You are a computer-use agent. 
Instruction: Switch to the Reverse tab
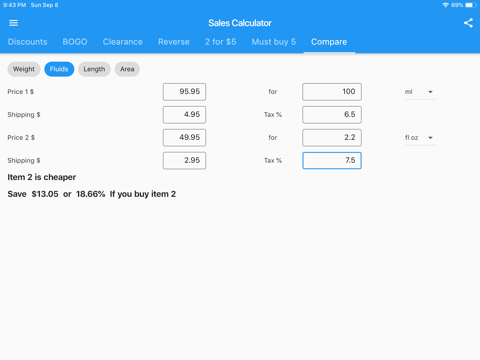coord(174,42)
